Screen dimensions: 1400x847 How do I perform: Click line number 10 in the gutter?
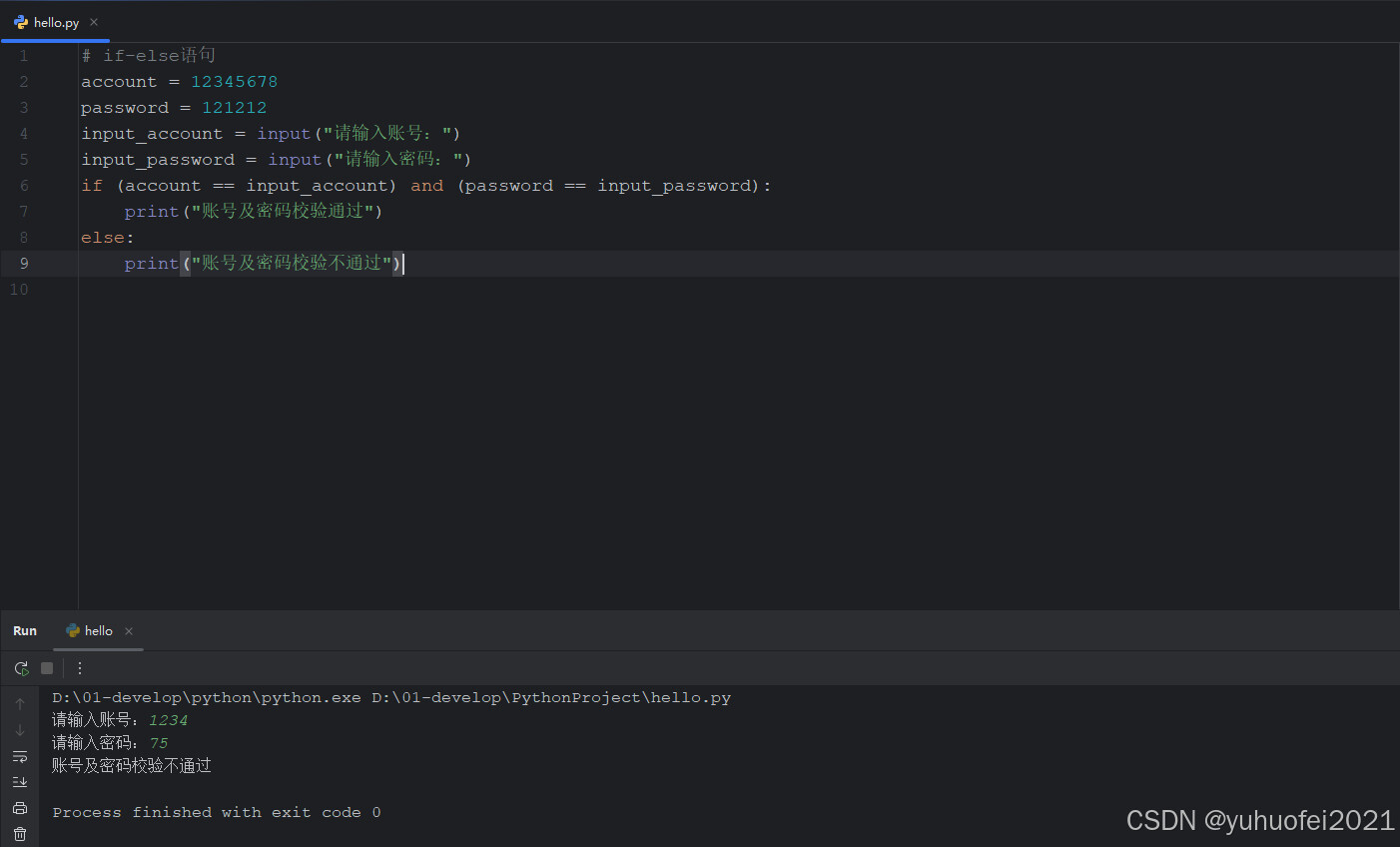(19, 290)
